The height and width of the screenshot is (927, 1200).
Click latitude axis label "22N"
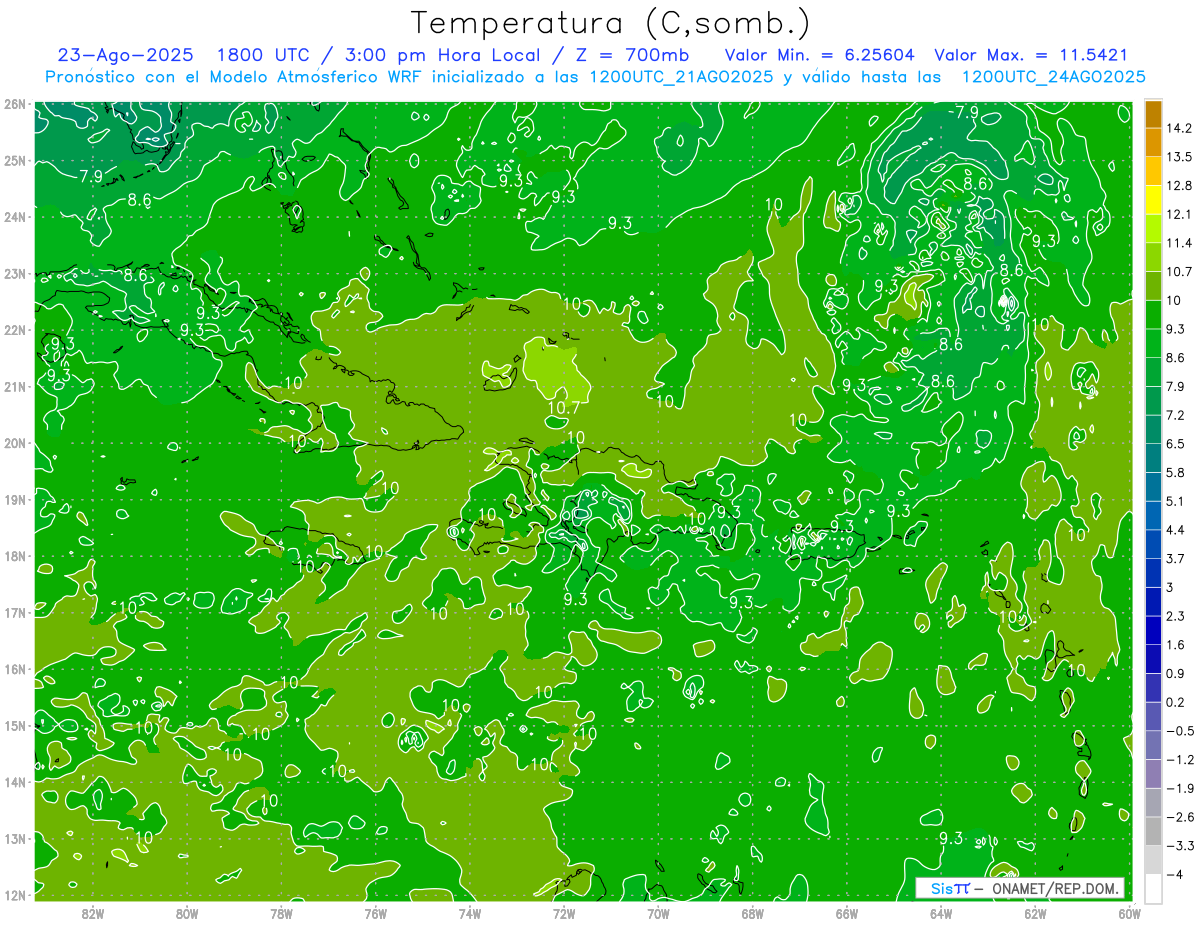point(14,330)
